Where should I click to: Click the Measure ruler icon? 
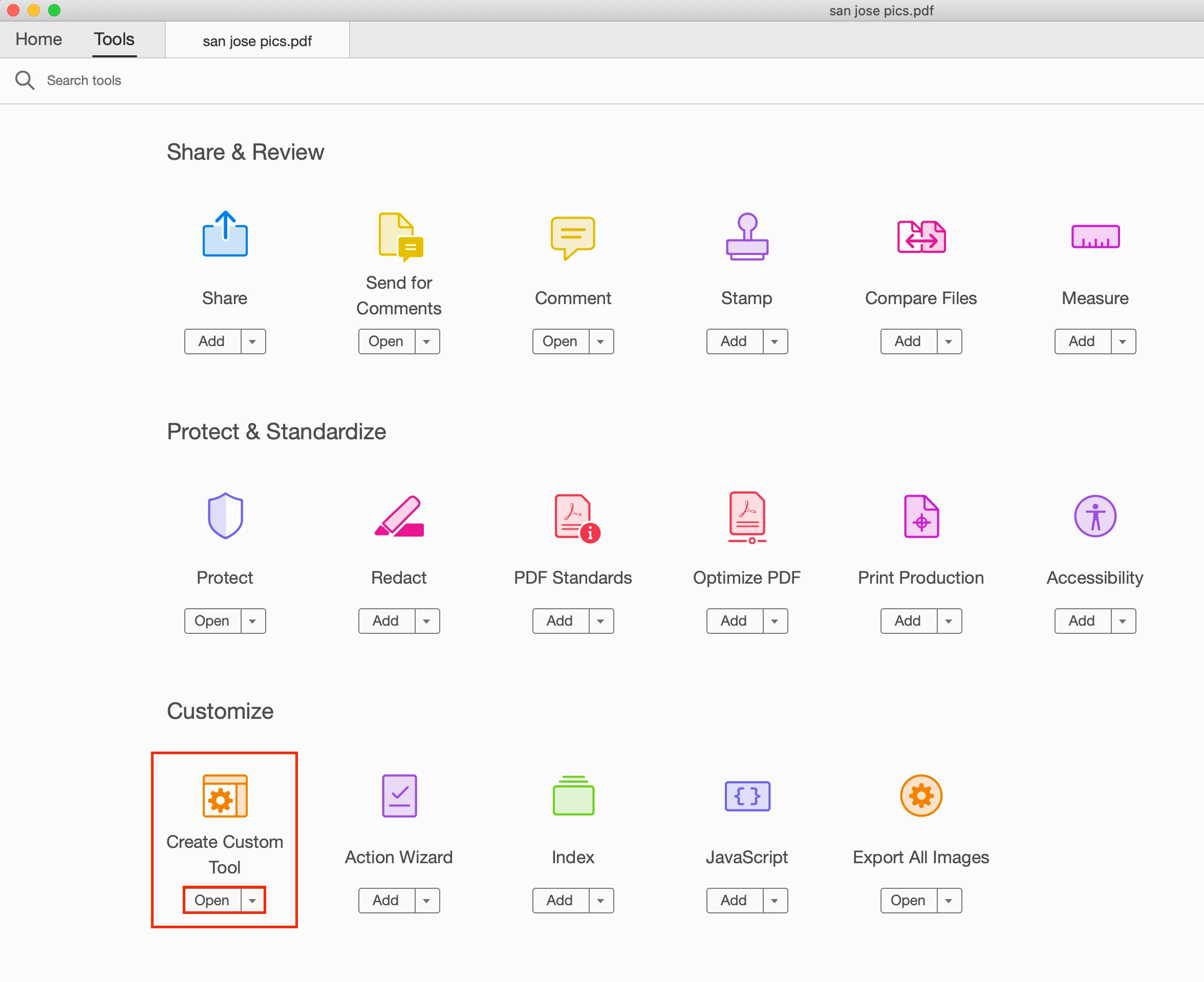(1095, 237)
